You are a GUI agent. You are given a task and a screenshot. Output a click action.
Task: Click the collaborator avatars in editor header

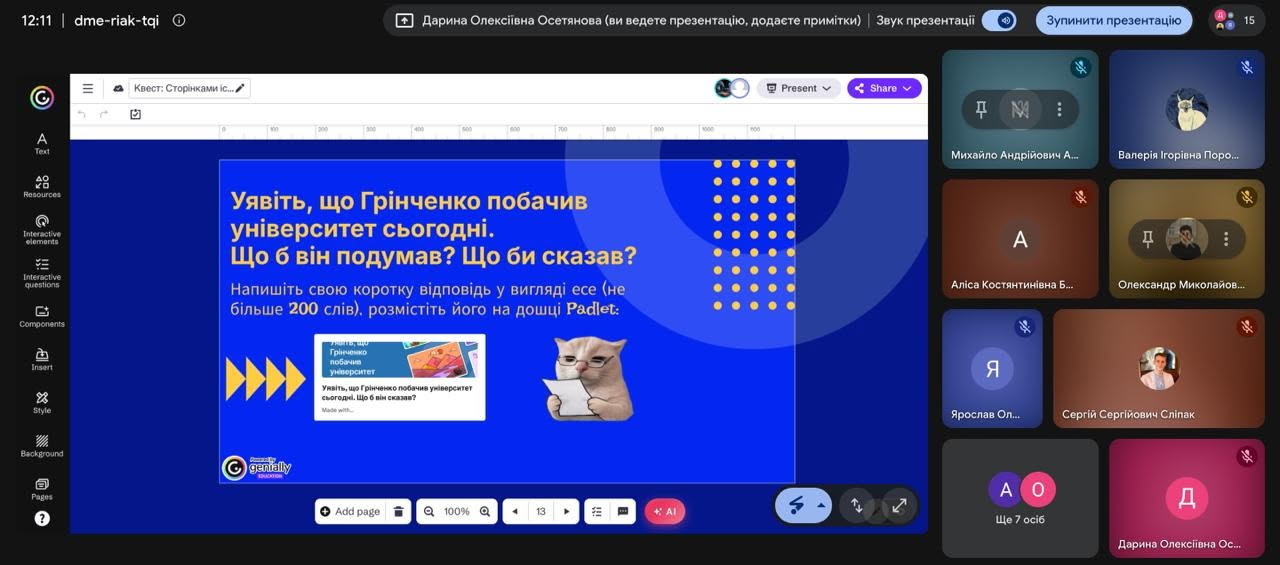coord(732,88)
